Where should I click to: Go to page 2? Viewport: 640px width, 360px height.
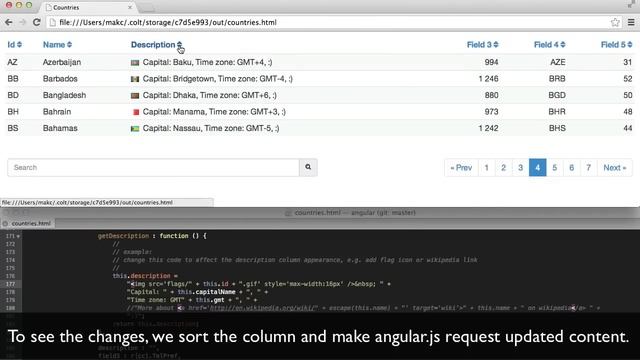504,168
